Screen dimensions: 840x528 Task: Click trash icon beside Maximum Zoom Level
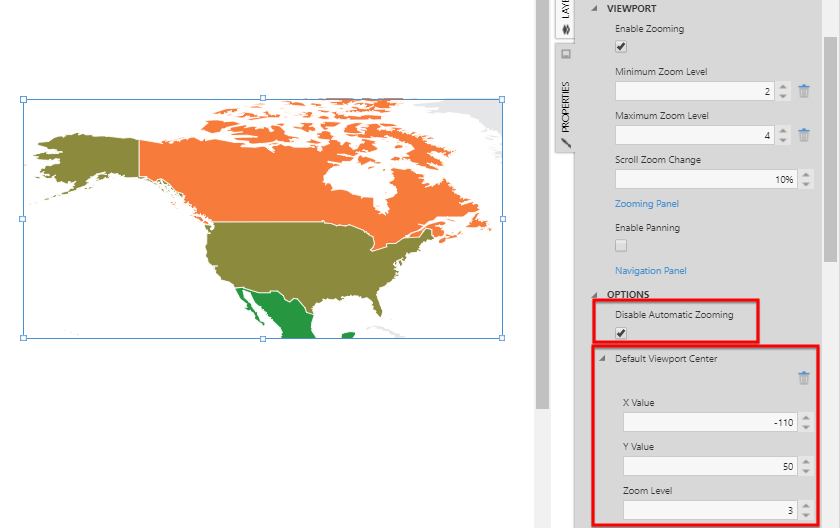click(804, 135)
